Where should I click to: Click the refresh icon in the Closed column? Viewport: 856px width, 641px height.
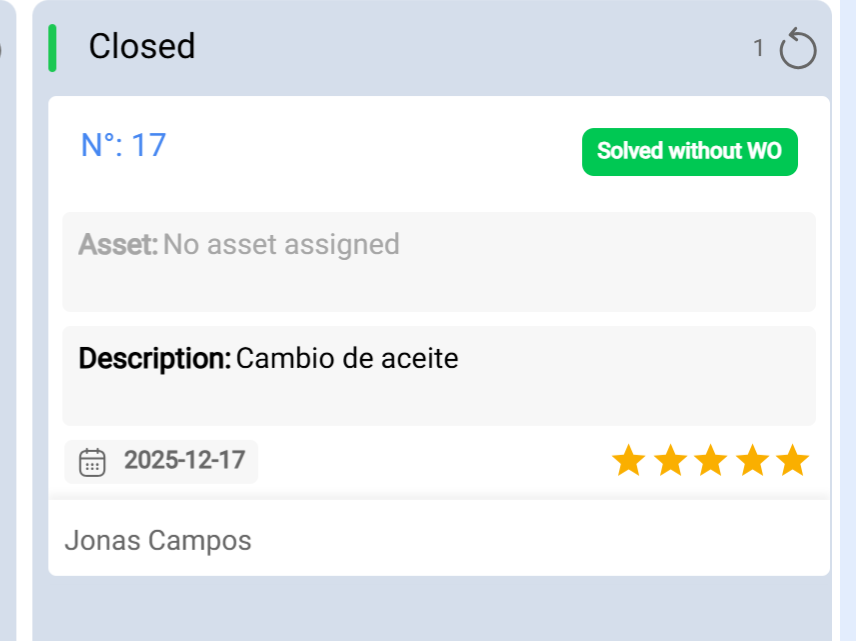(x=798, y=49)
